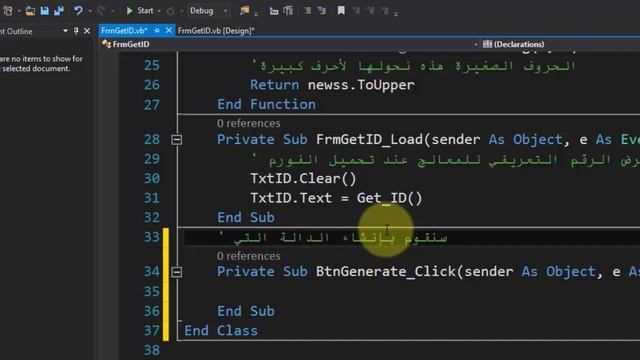Click line number 26
Screen dimensions: 640x360
pyautogui.click(x=152, y=84)
